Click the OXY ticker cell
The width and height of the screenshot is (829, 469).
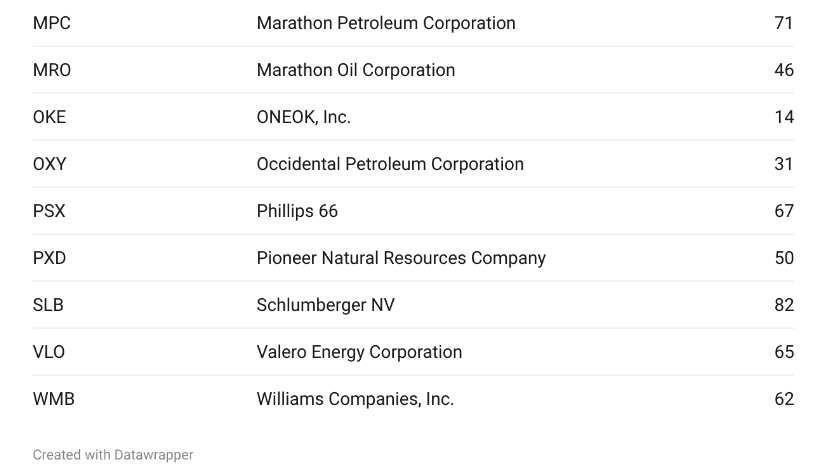point(50,164)
